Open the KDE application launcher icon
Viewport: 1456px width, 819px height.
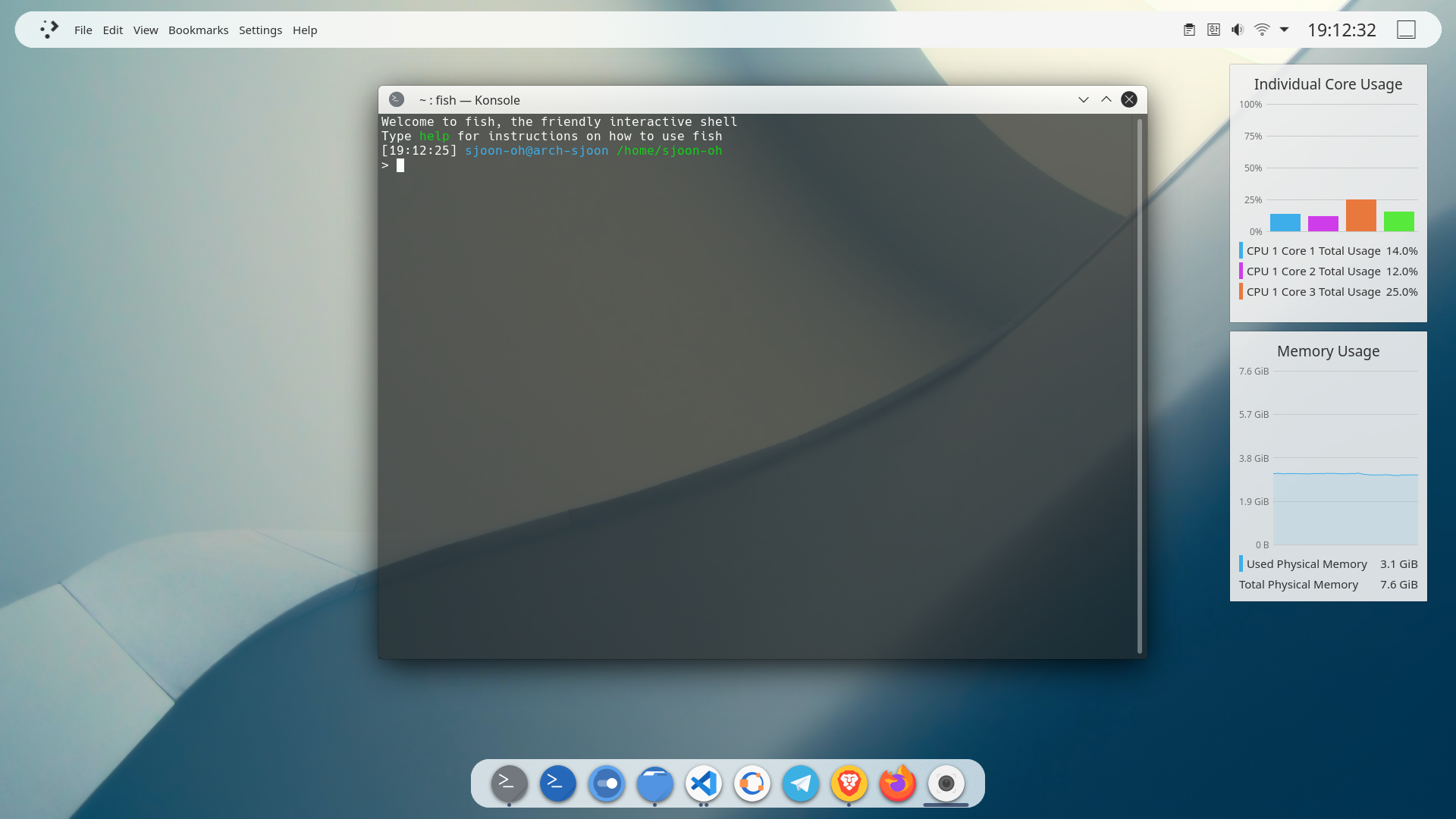coord(49,30)
